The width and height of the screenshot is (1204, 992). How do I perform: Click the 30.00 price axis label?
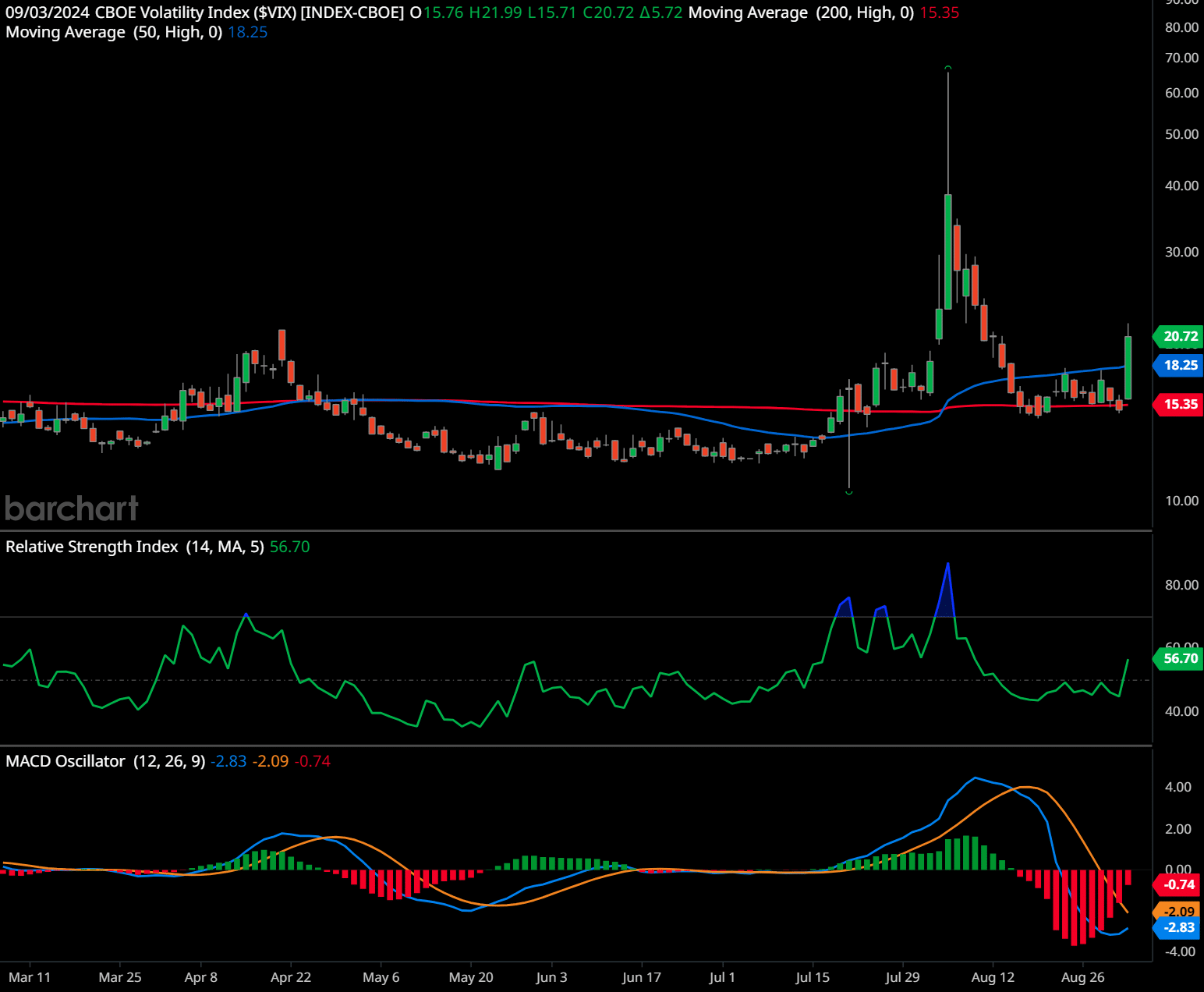point(1181,252)
